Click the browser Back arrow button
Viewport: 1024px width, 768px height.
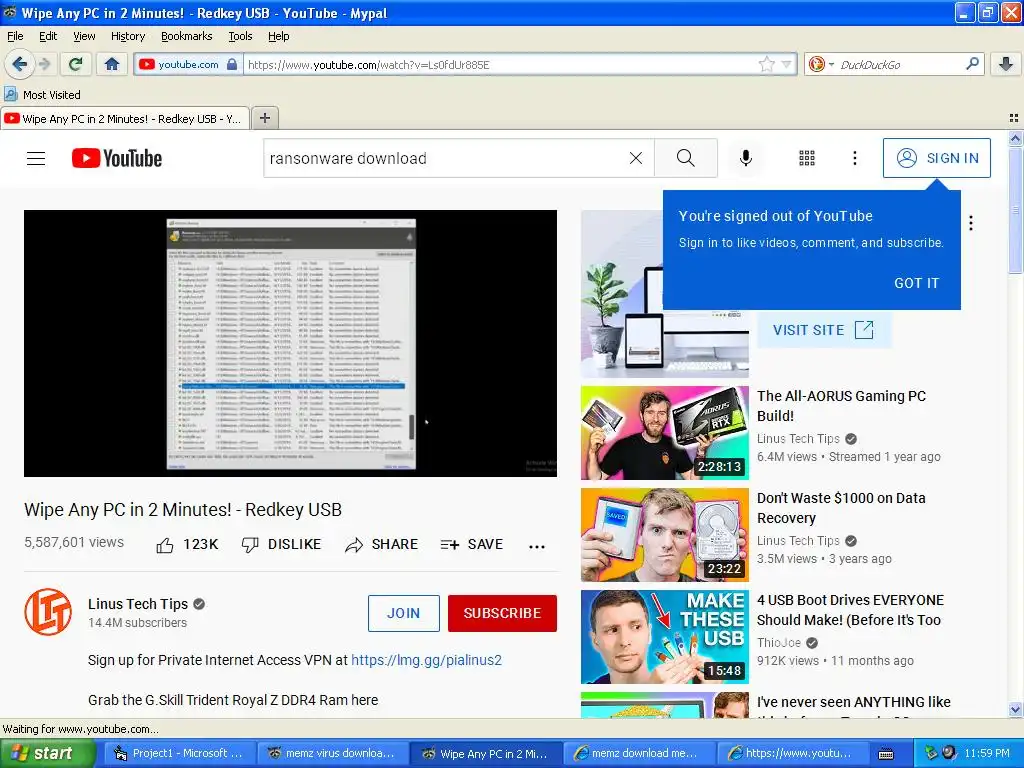(19, 64)
